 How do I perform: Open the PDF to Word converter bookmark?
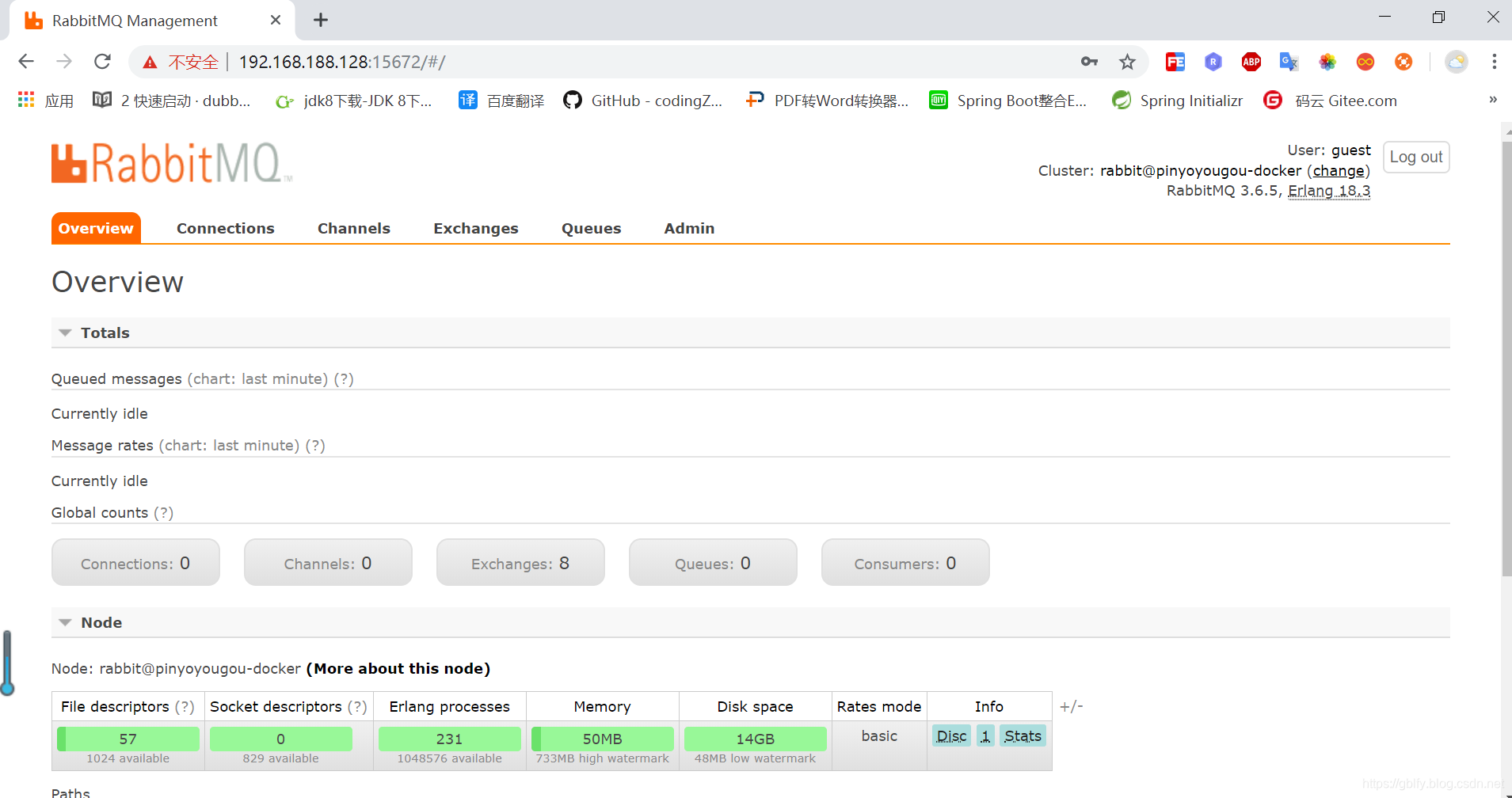pos(827,101)
